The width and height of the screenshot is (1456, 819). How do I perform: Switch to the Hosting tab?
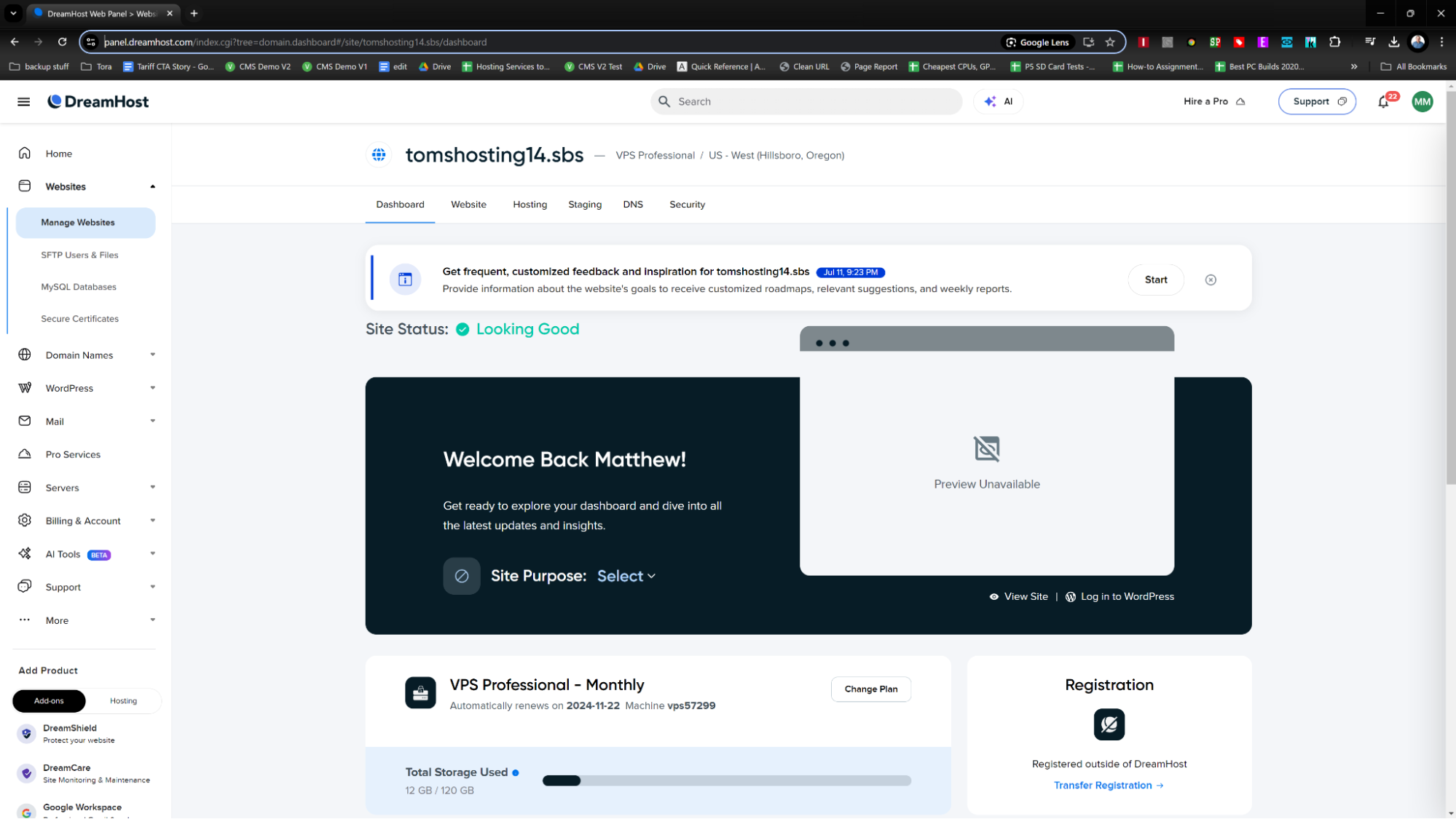[530, 205]
